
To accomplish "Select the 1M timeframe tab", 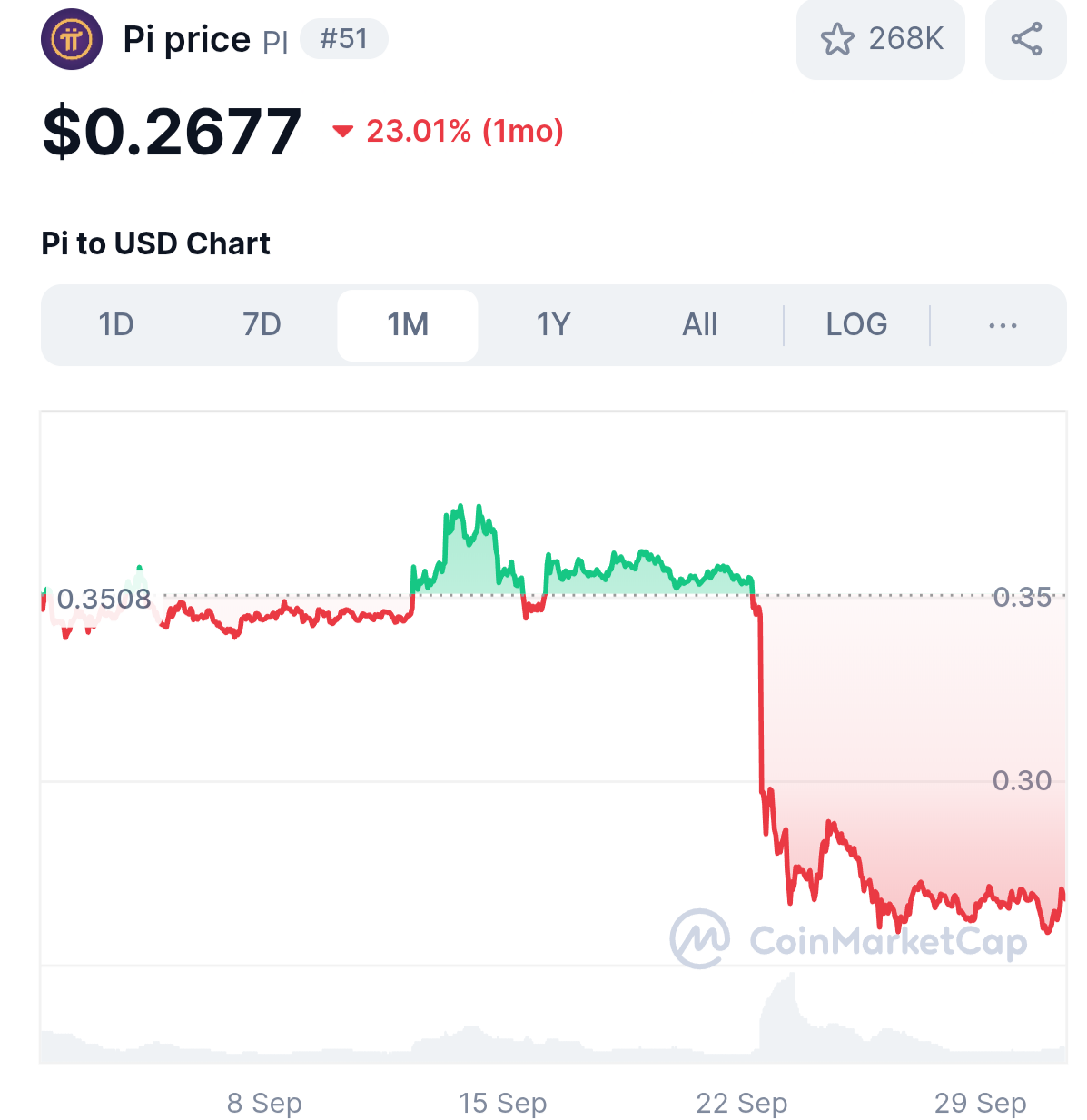I will click(408, 325).
